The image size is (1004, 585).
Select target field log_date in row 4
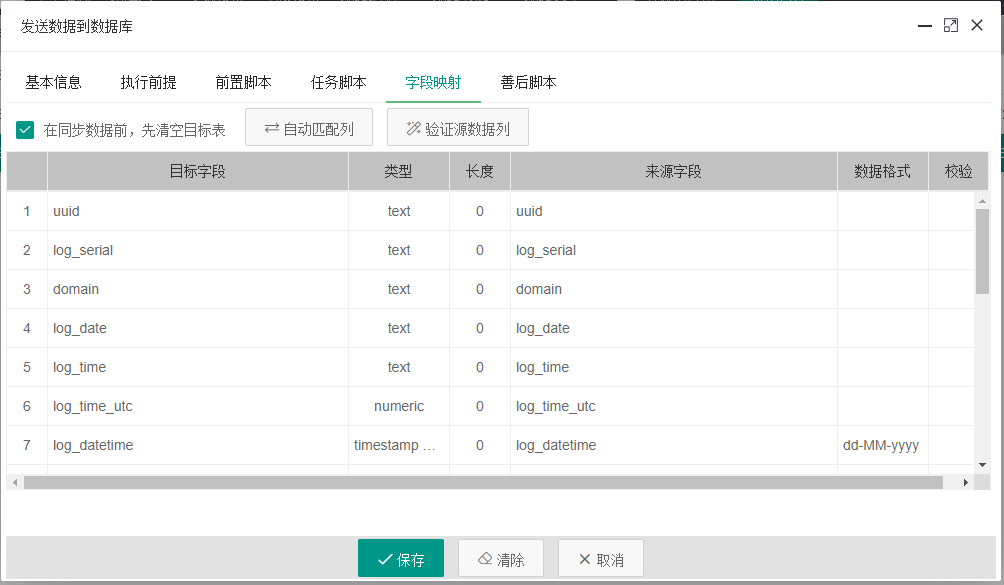click(x=198, y=328)
